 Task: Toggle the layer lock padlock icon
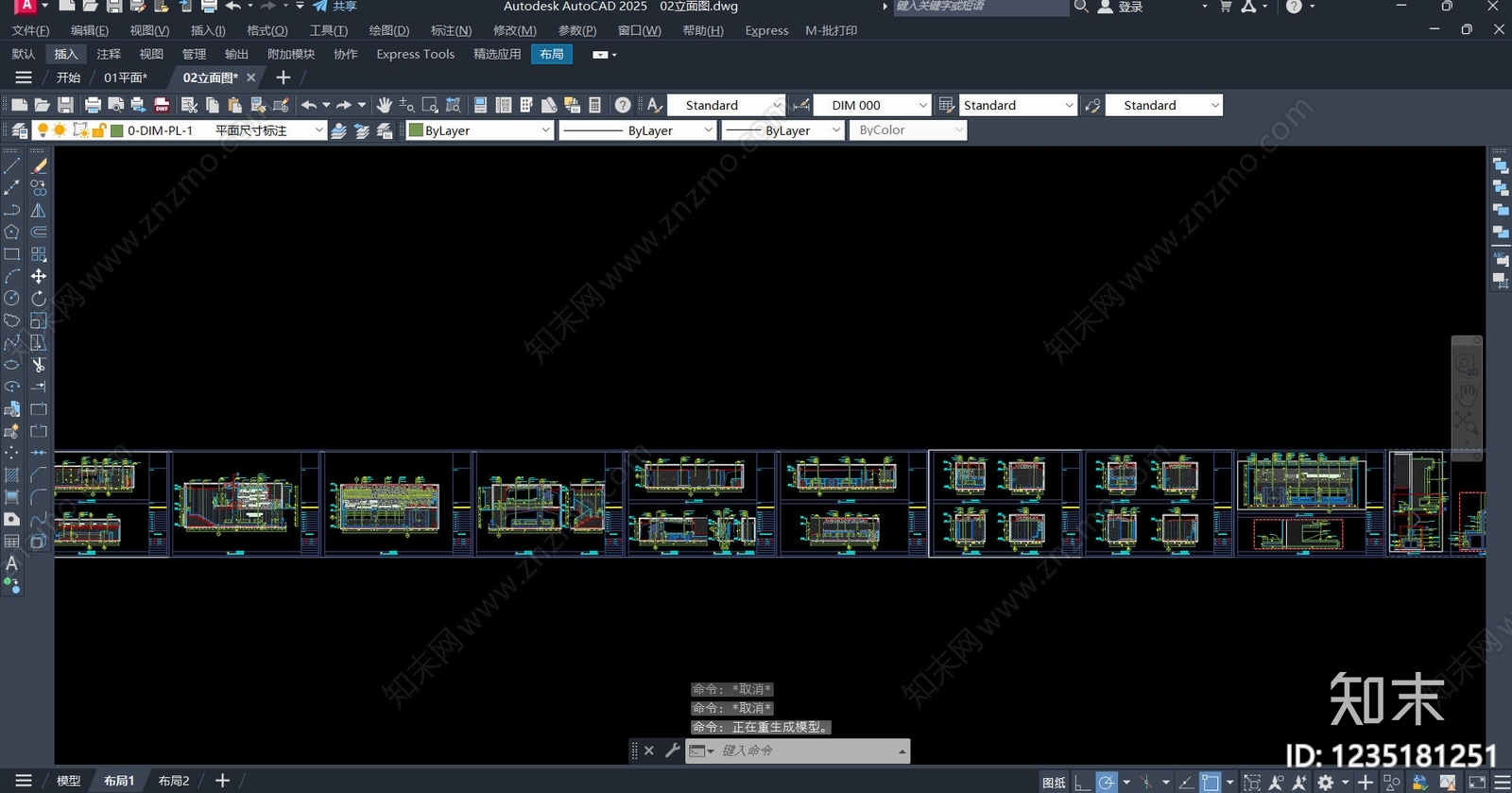click(x=98, y=130)
